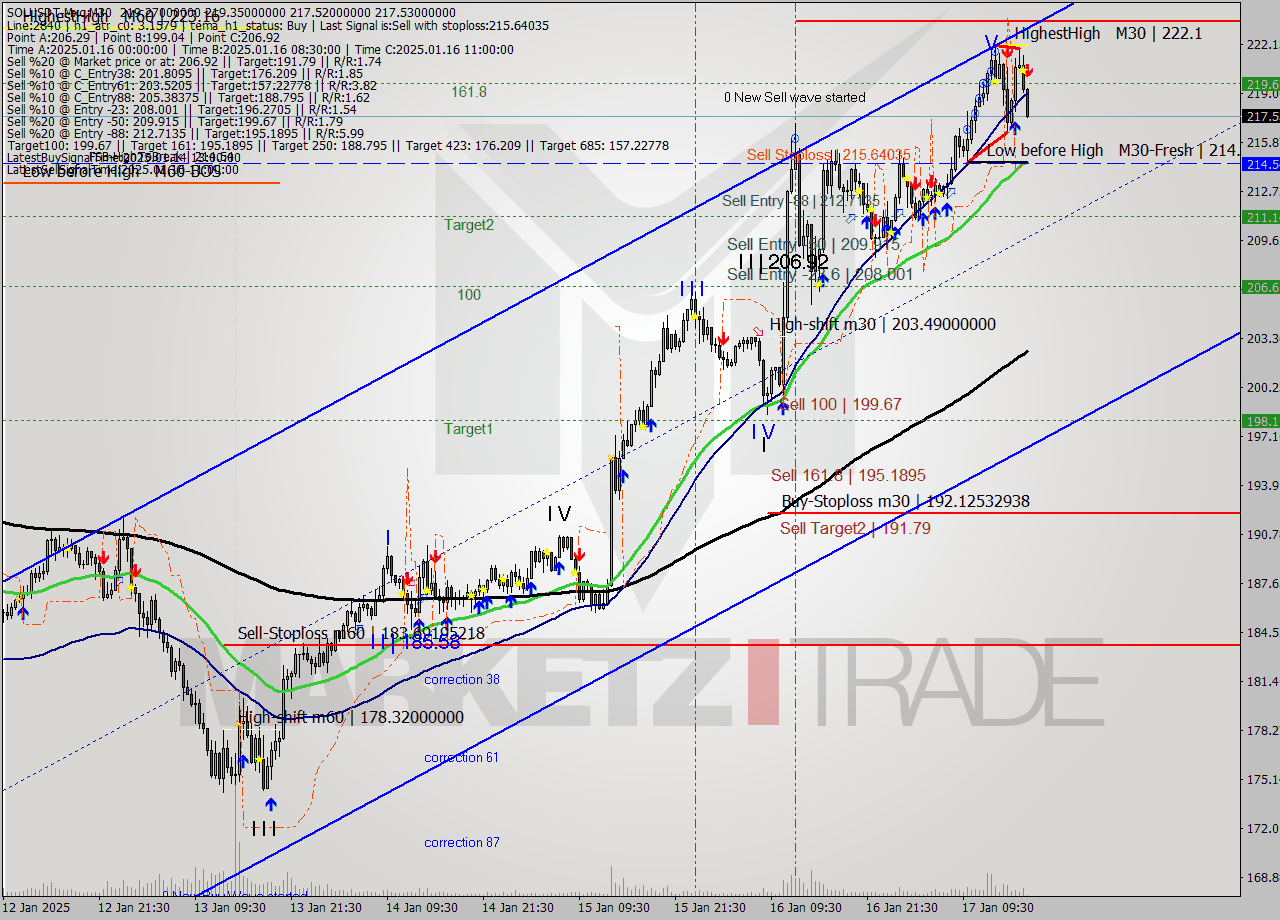Screen dimensions: 1280x920
Task: Click the 'I I I' wave label at the chart low
Action: (264, 828)
